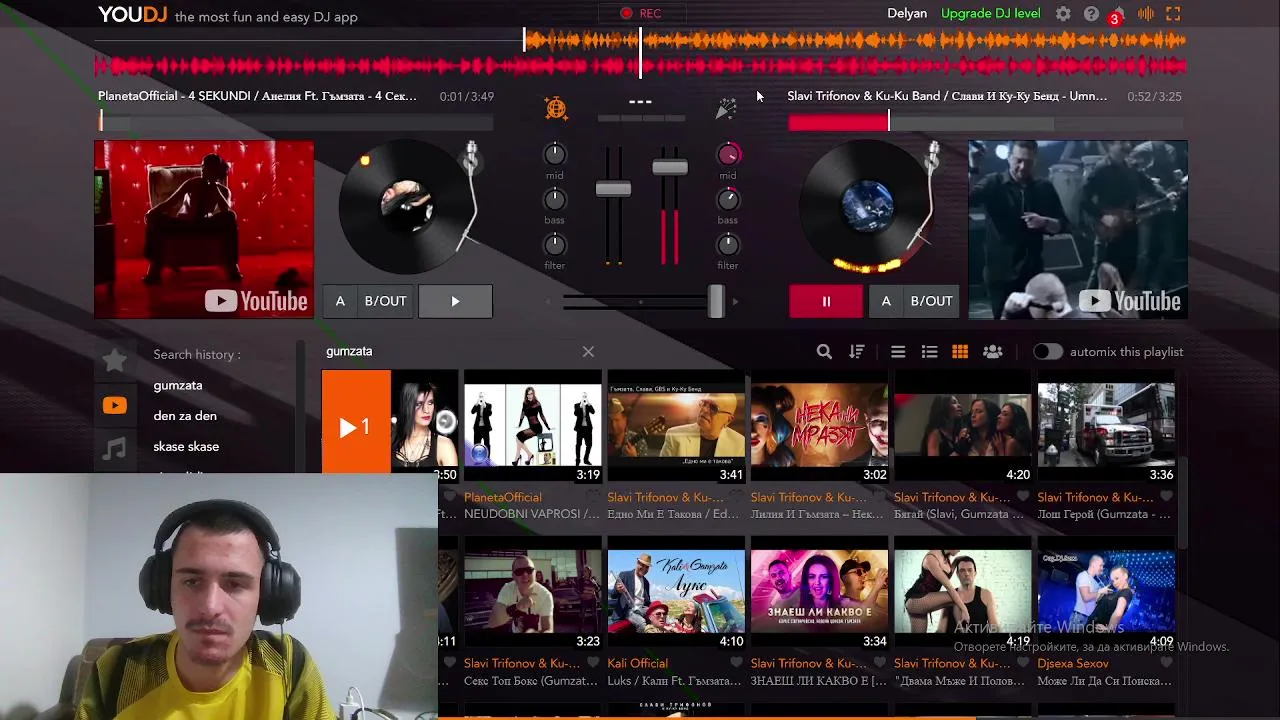This screenshot has width=1280, height=720.
Task: Open the Нека ни мразят thumbnail 3:02
Action: (x=819, y=427)
